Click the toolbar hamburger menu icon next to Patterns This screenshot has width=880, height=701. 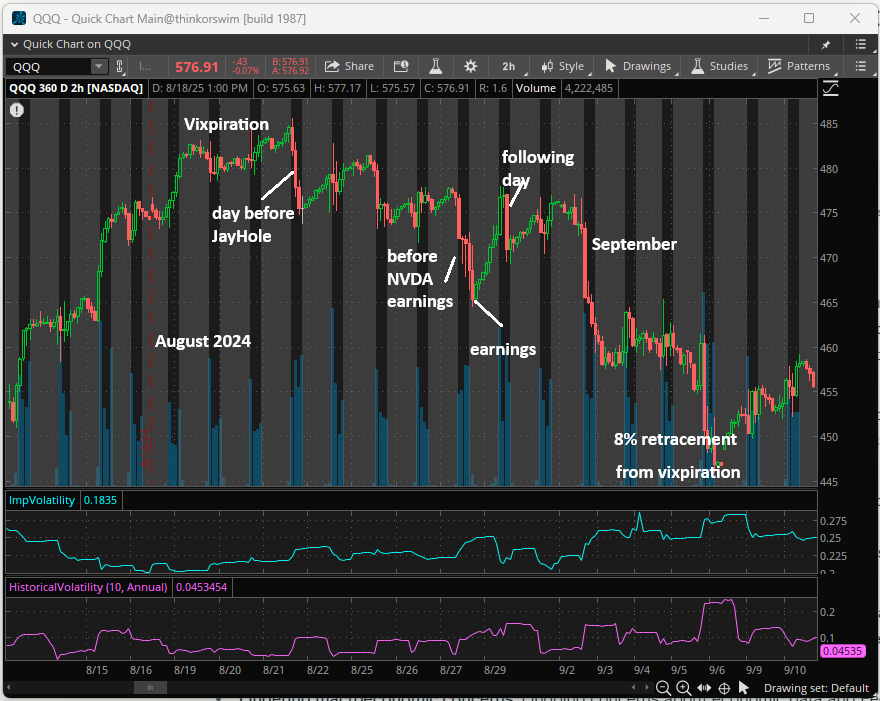860,66
